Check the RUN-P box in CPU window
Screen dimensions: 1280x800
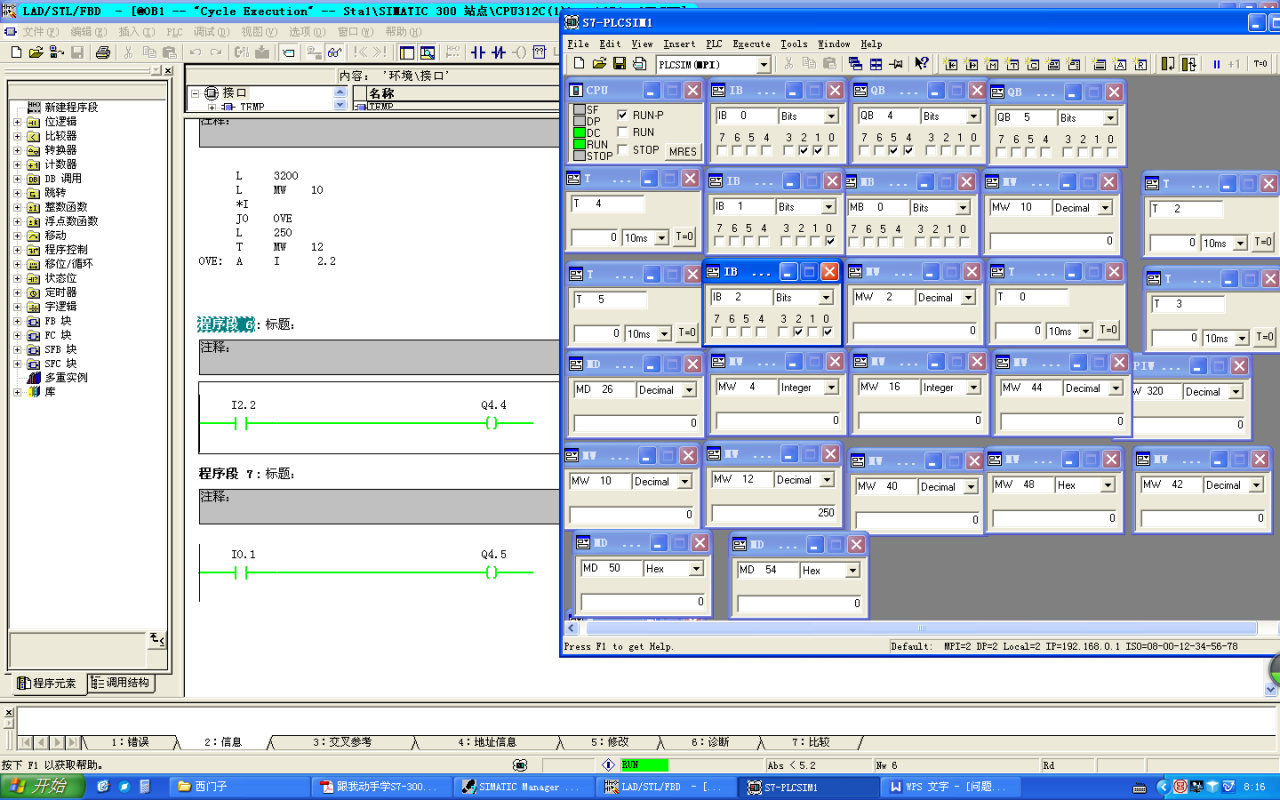pos(623,115)
